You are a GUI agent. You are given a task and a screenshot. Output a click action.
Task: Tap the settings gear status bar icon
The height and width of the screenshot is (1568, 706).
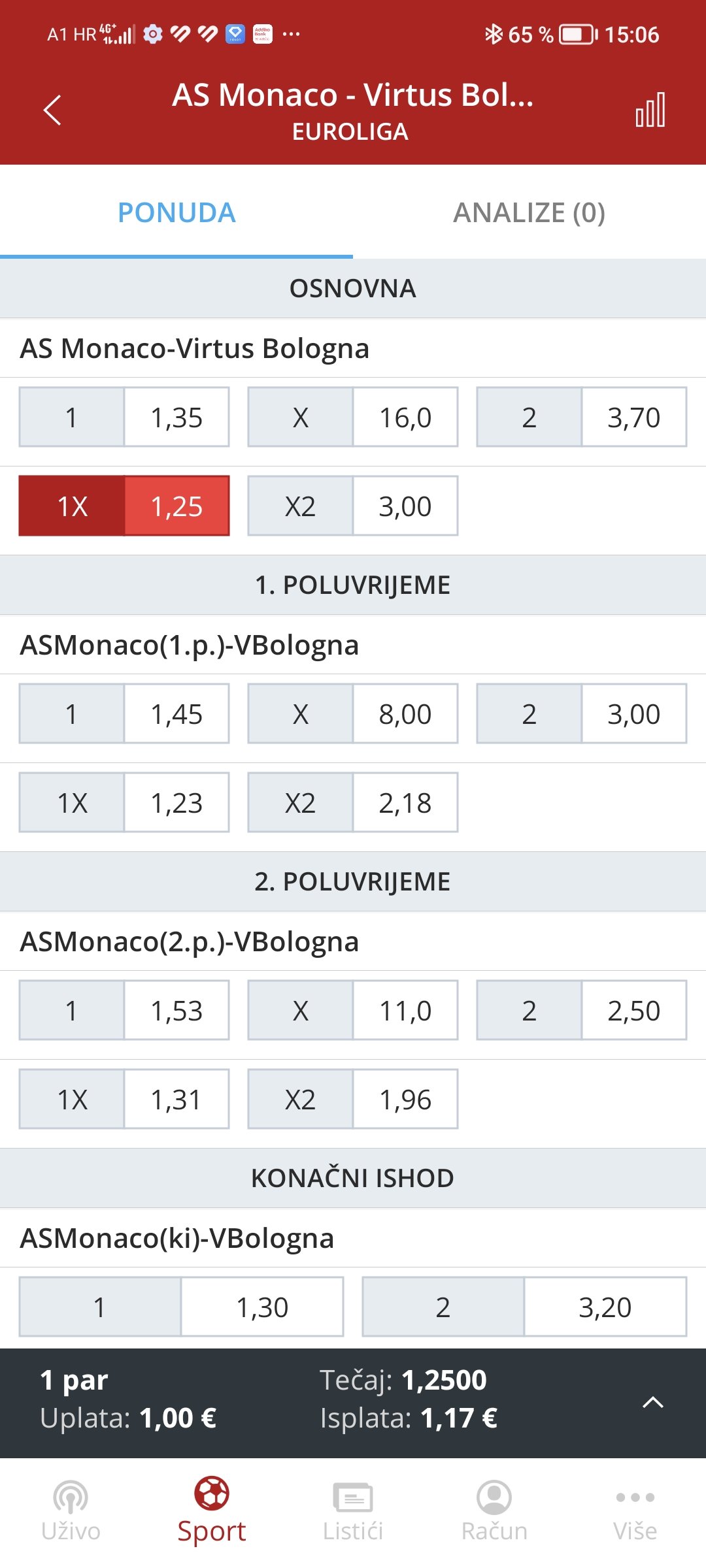click(152, 34)
